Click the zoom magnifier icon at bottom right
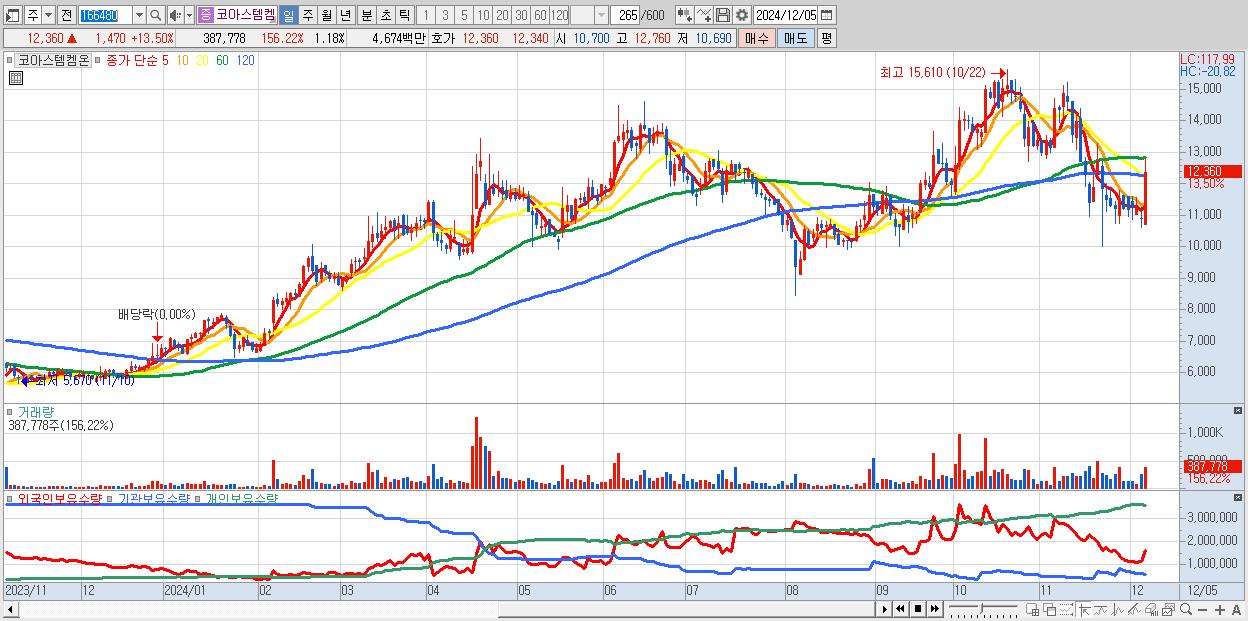 click(1186, 609)
